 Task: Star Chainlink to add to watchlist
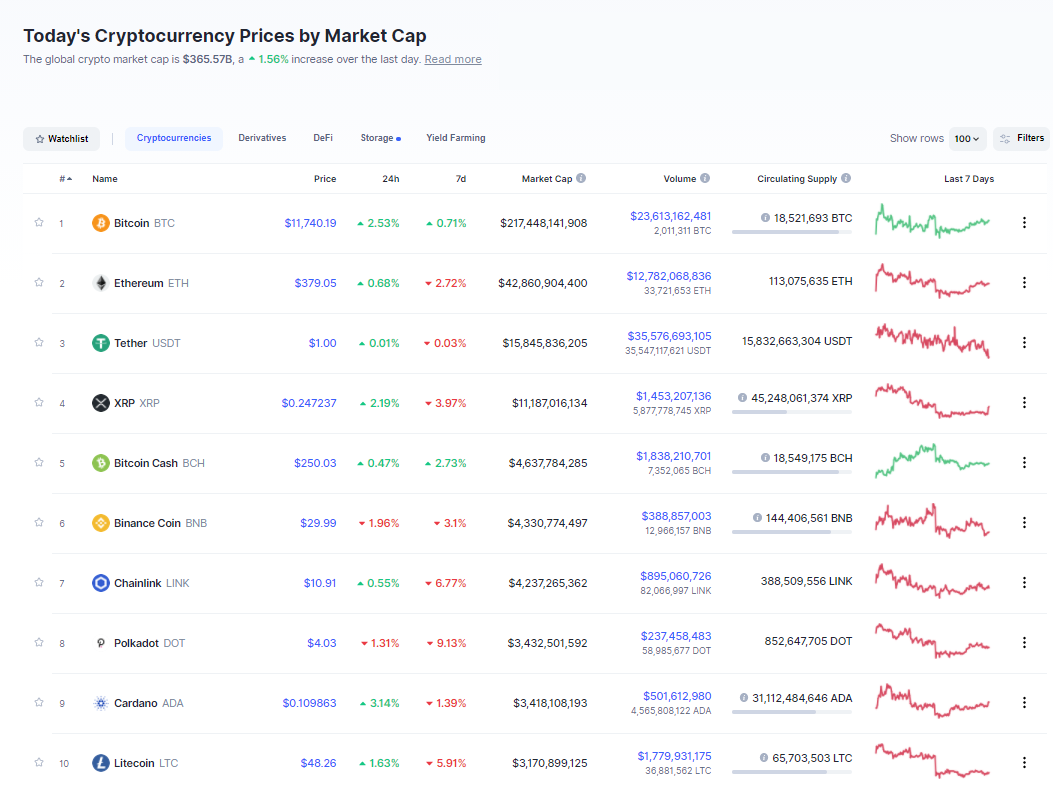pos(39,582)
